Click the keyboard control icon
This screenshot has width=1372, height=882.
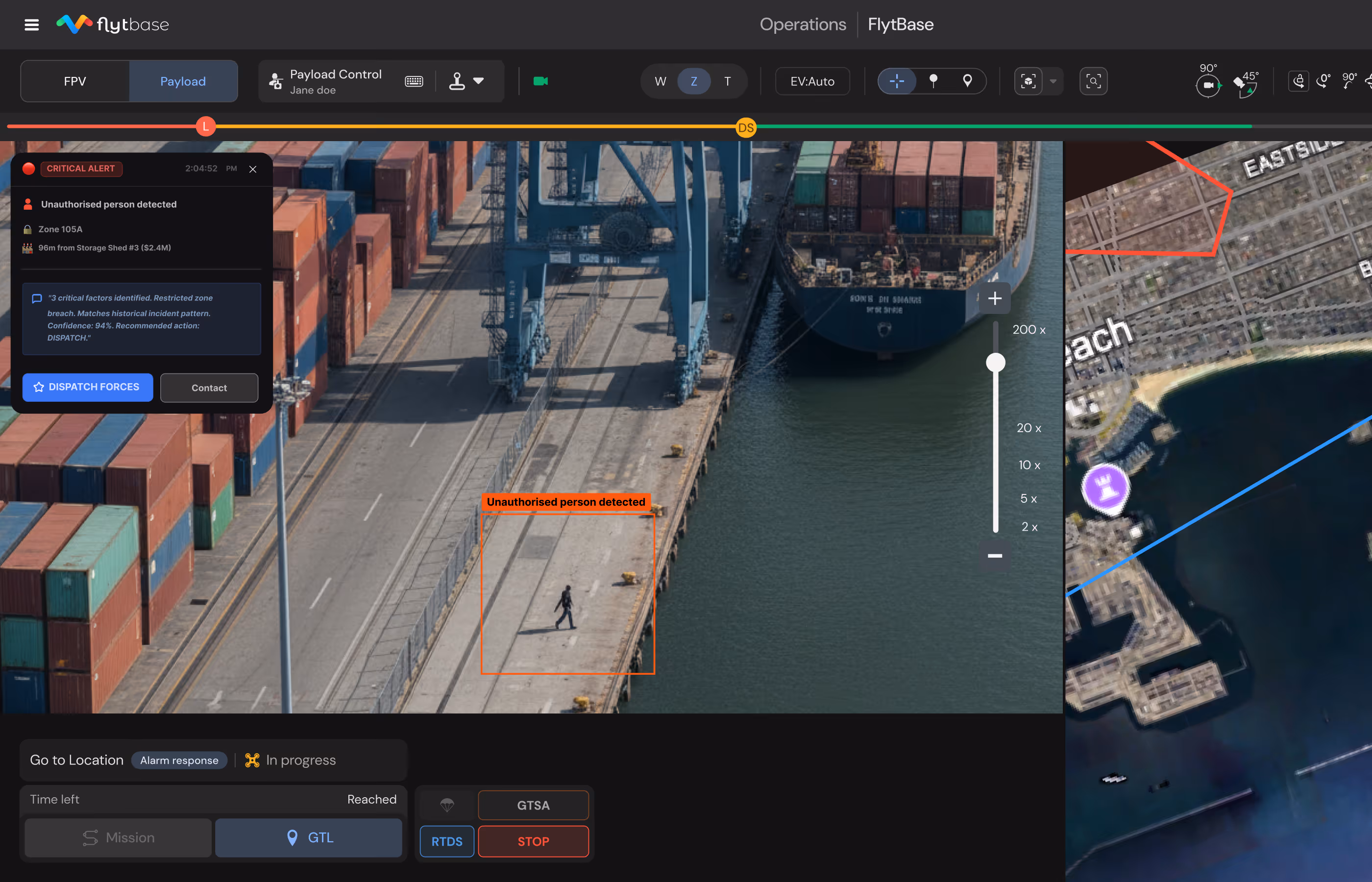pos(414,81)
